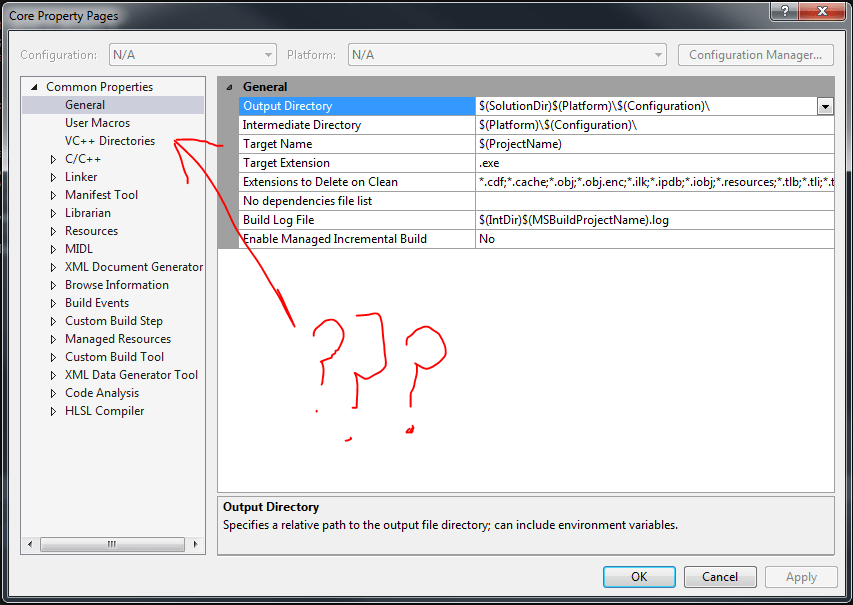Expand the Manifest Tool node

point(54,194)
